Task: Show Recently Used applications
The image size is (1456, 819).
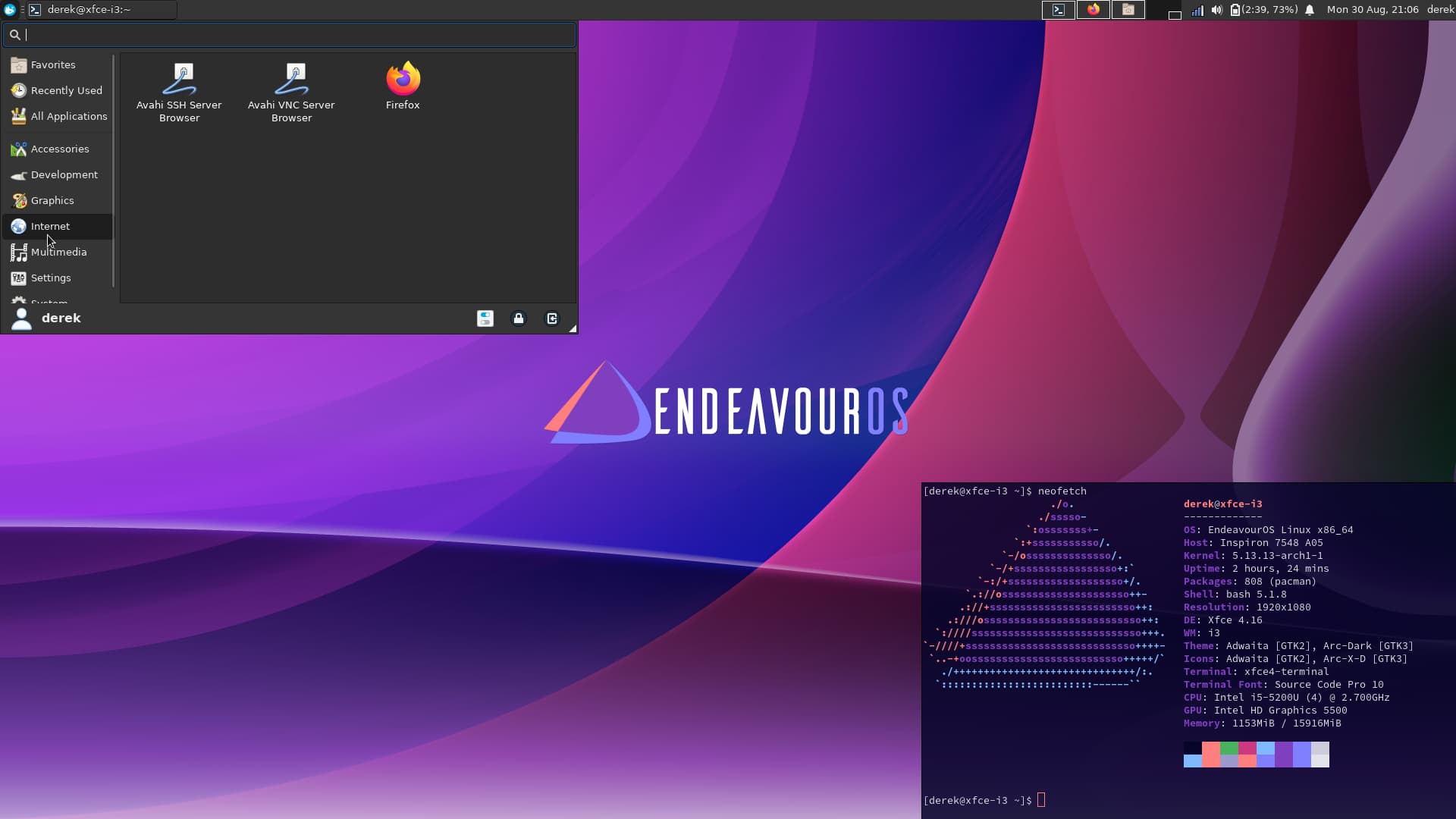Action: coord(58,90)
